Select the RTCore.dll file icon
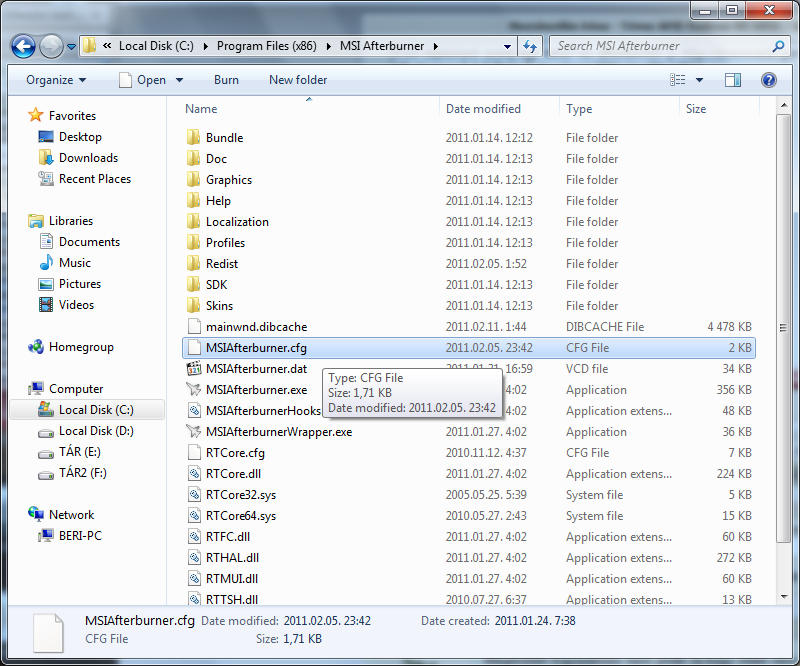Viewport: 800px width, 666px height. coord(193,474)
